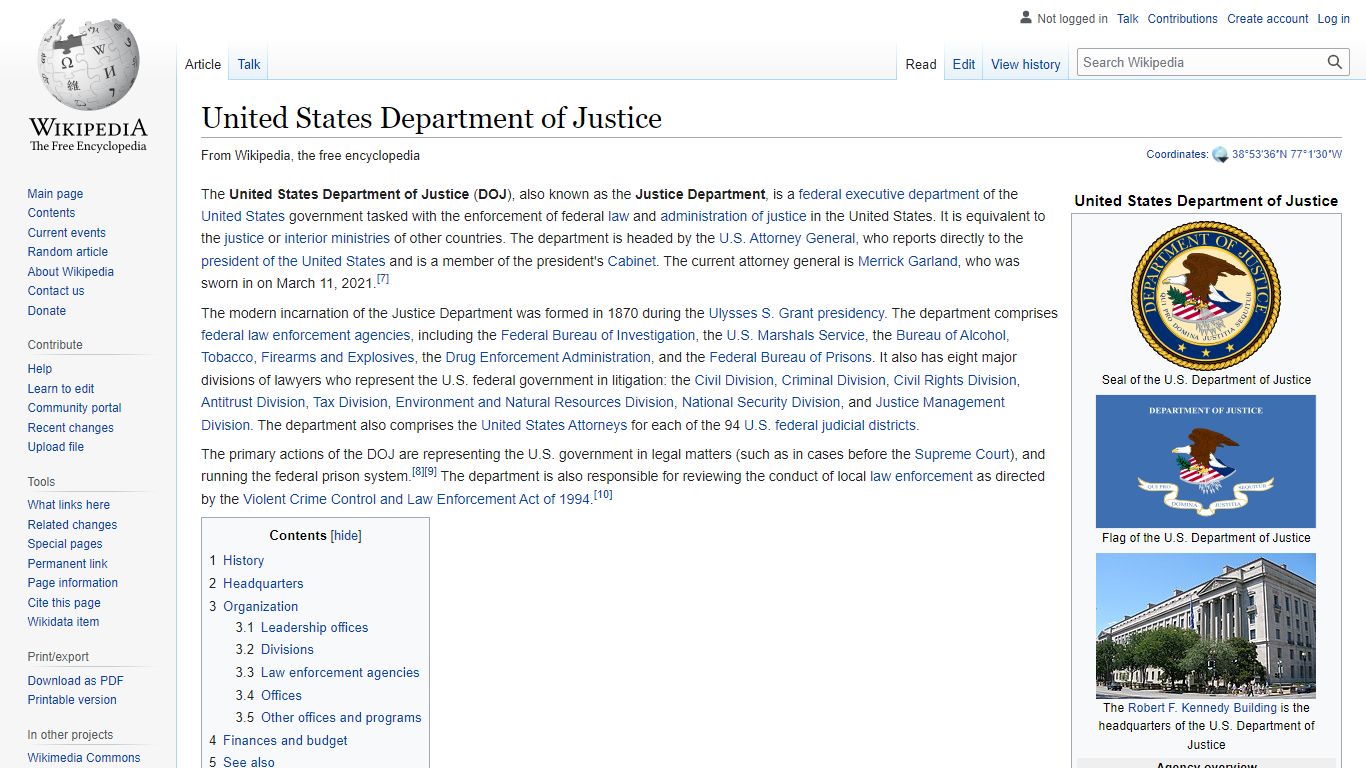Click Contact us in sidebar
Screen dimensions: 1366x768
point(56,291)
